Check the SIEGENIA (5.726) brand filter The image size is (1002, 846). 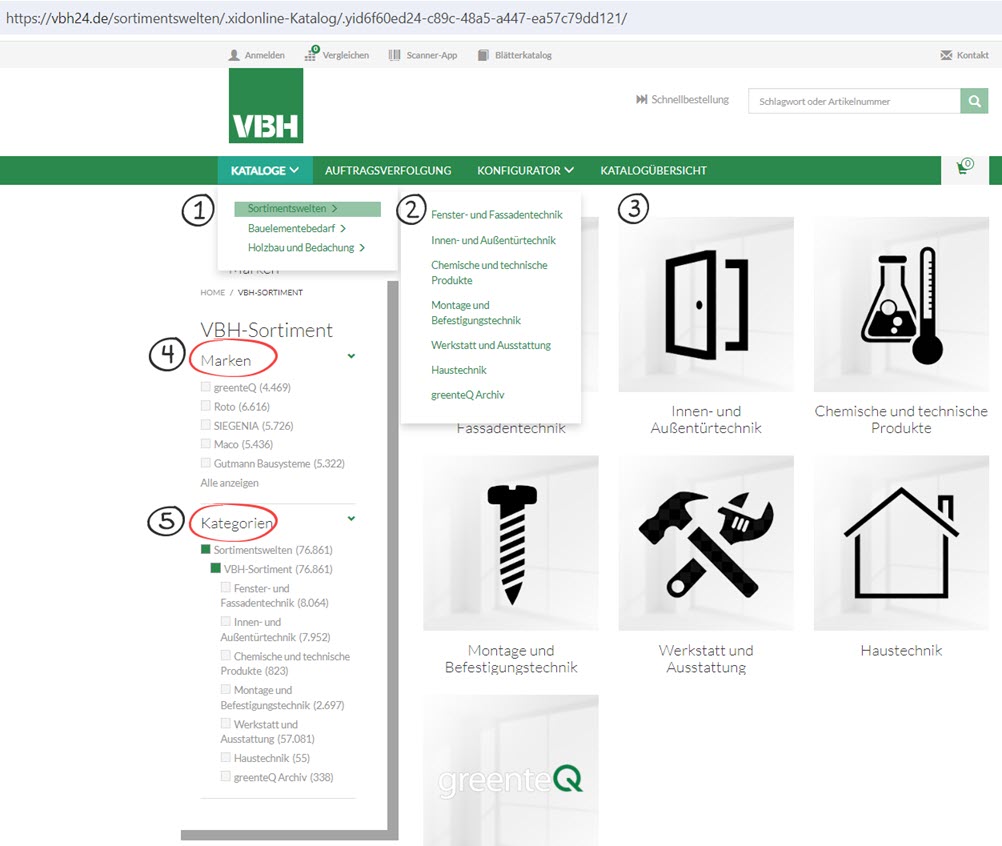click(206, 425)
